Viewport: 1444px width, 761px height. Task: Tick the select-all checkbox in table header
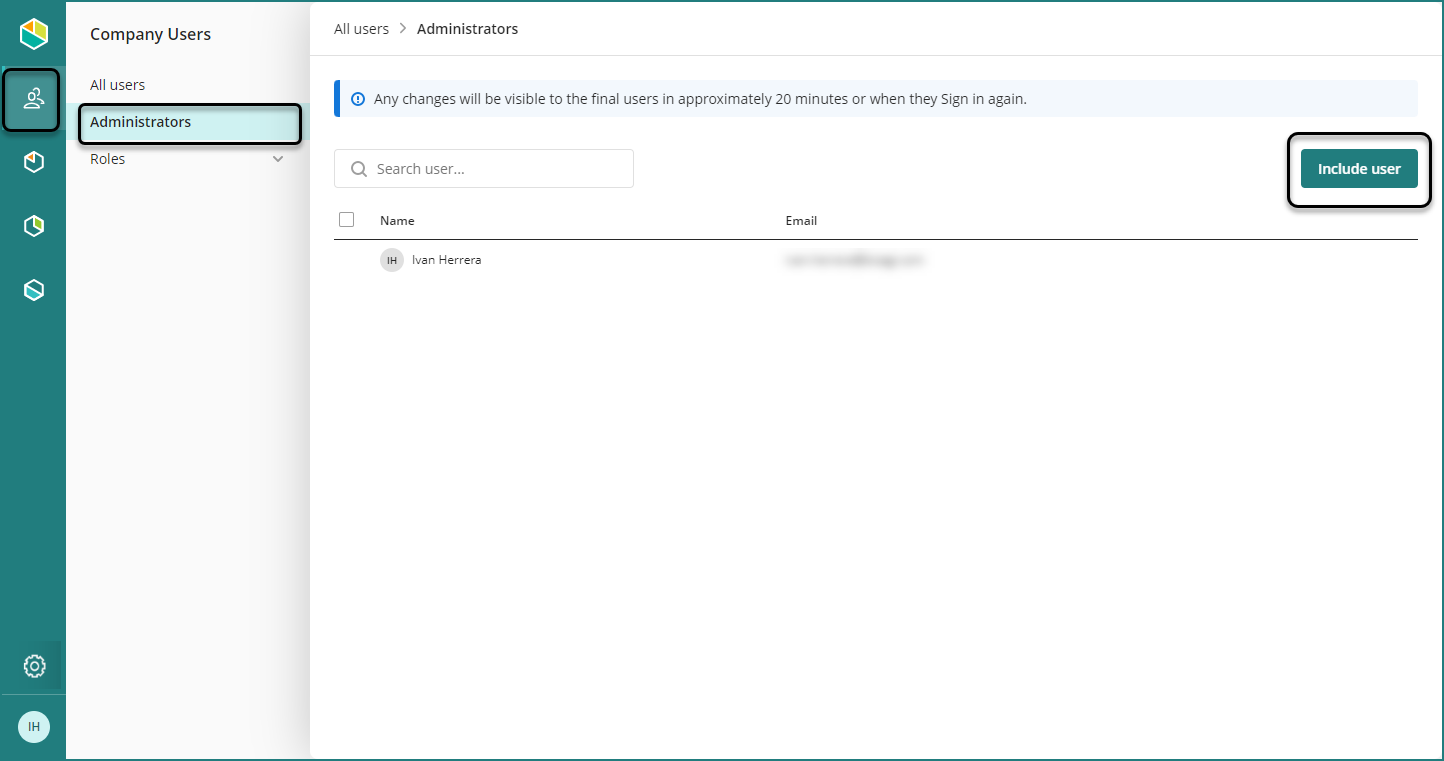347,220
